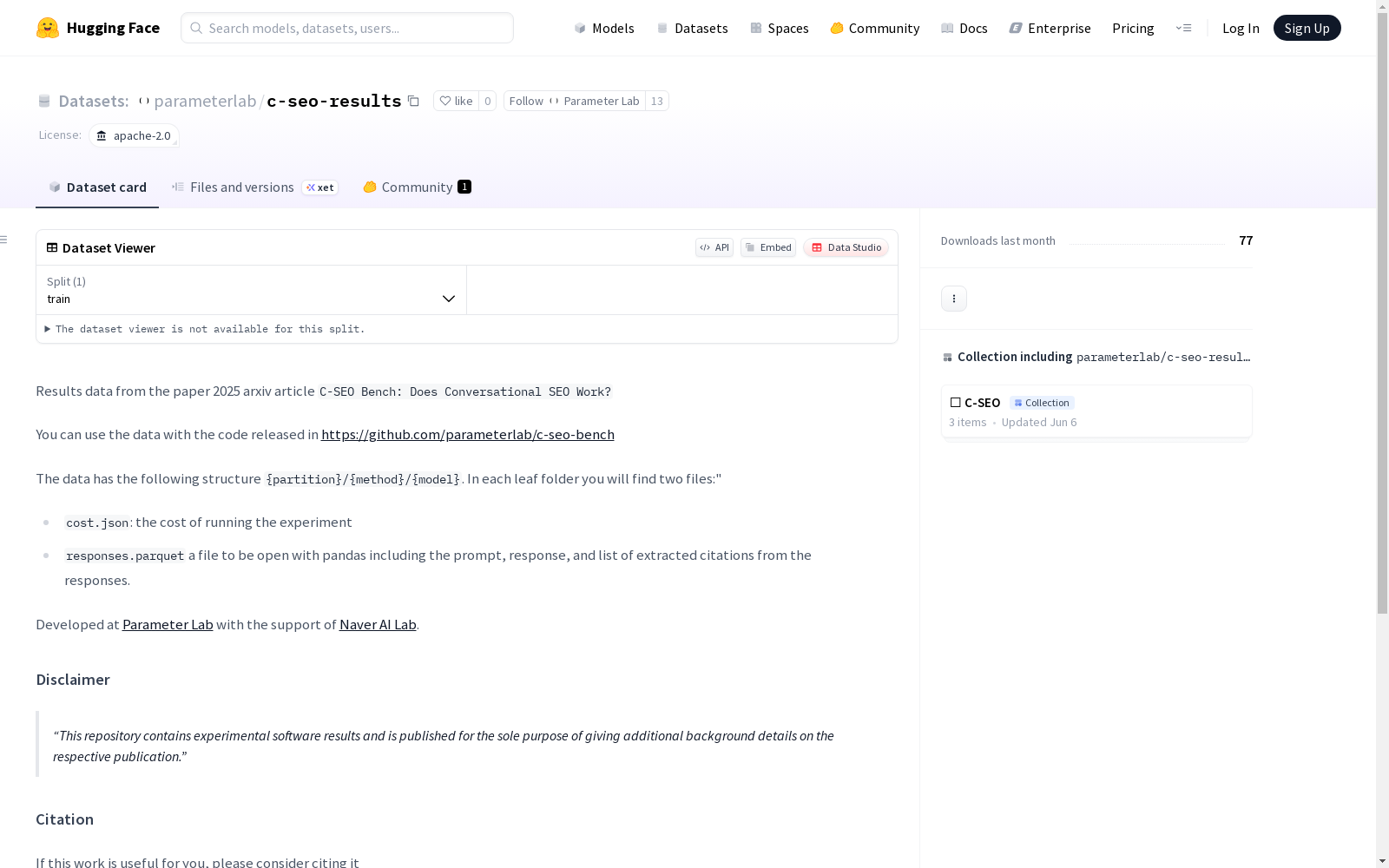Click the Parameter Lab organization avatar icon
This screenshot has width=1389, height=868.
[144, 101]
